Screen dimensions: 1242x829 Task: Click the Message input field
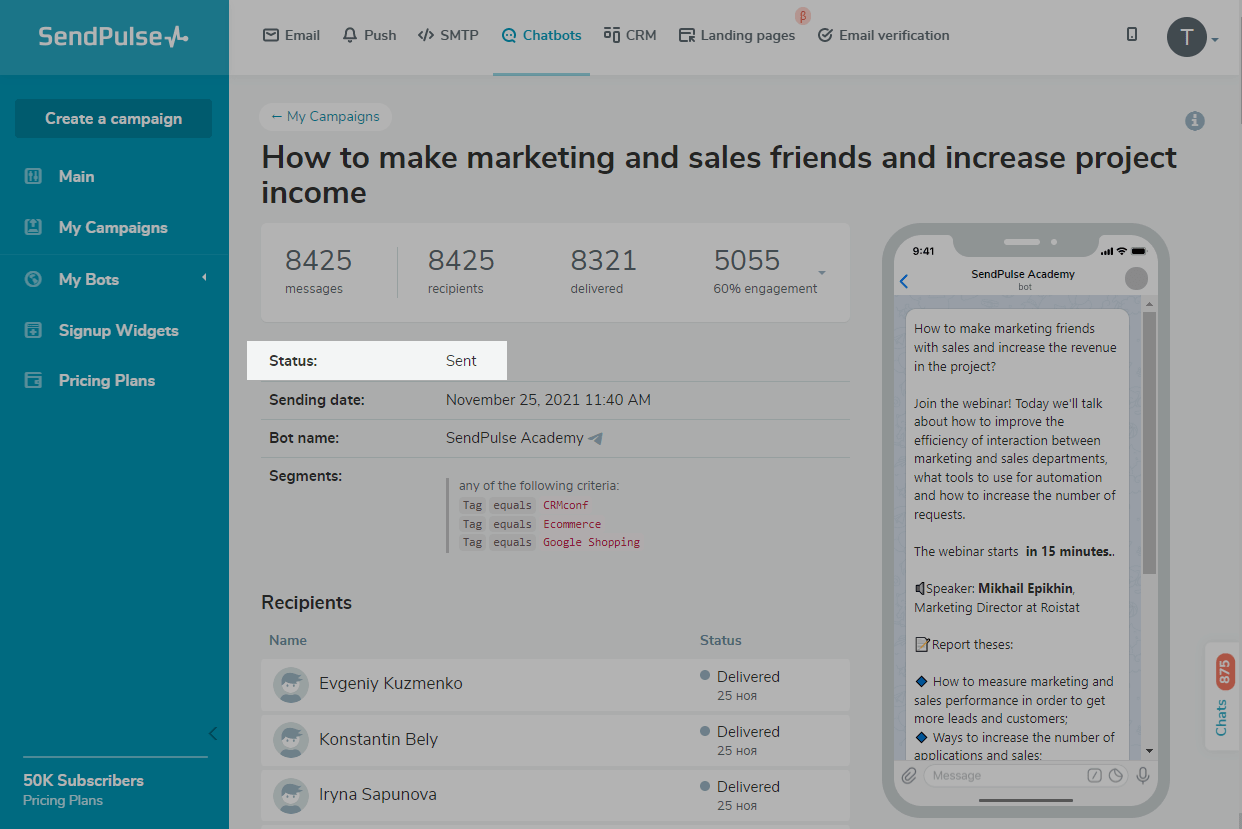[x=1003, y=775]
